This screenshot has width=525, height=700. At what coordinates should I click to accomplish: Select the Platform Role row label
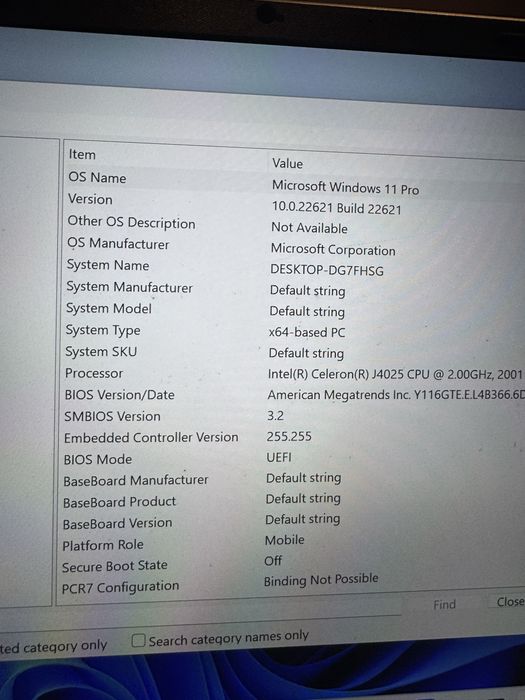coord(103,545)
